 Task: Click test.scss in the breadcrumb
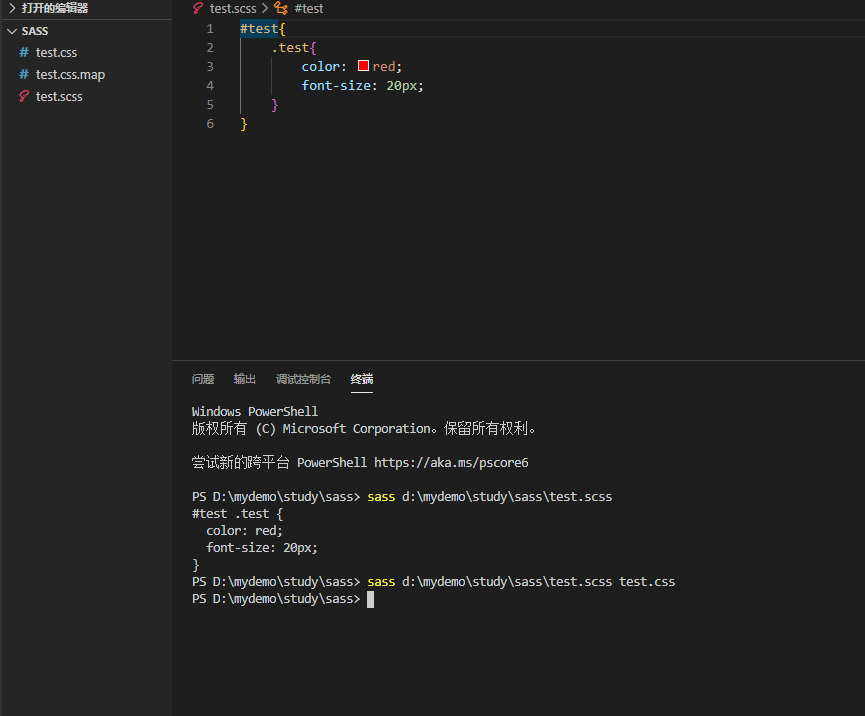(233, 8)
